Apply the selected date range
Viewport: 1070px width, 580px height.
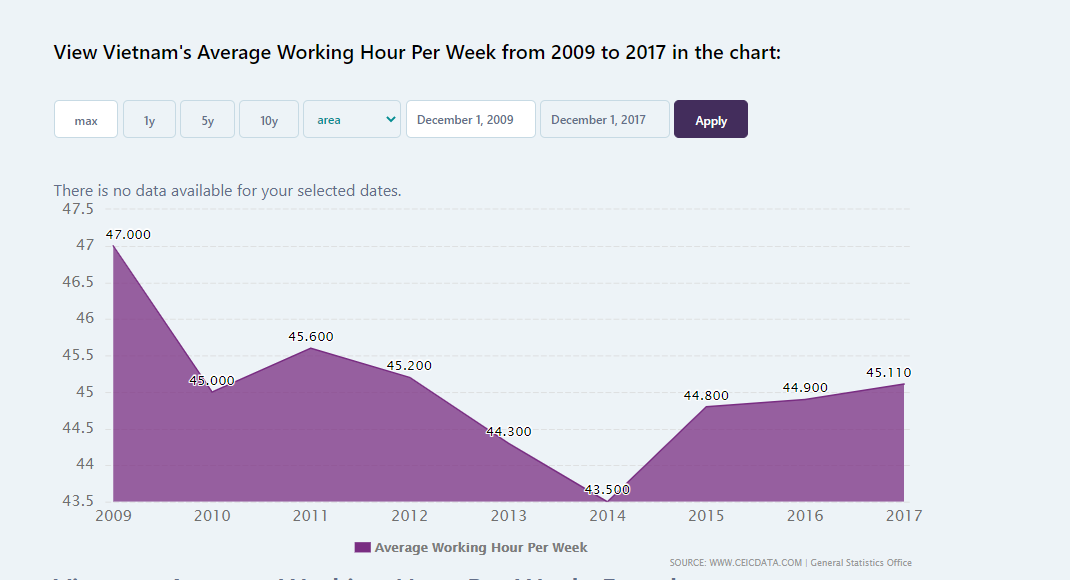(711, 119)
